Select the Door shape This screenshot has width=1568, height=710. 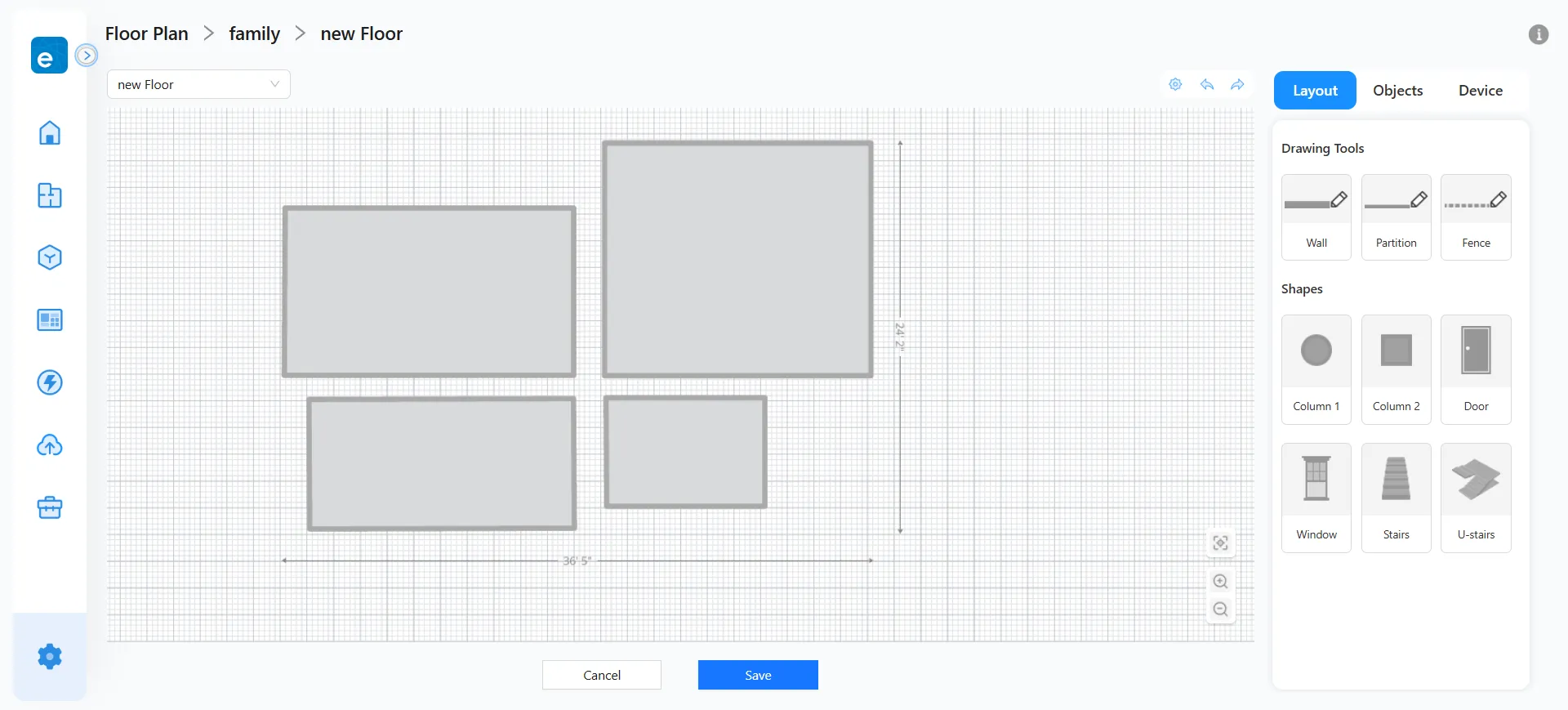(1476, 368)
